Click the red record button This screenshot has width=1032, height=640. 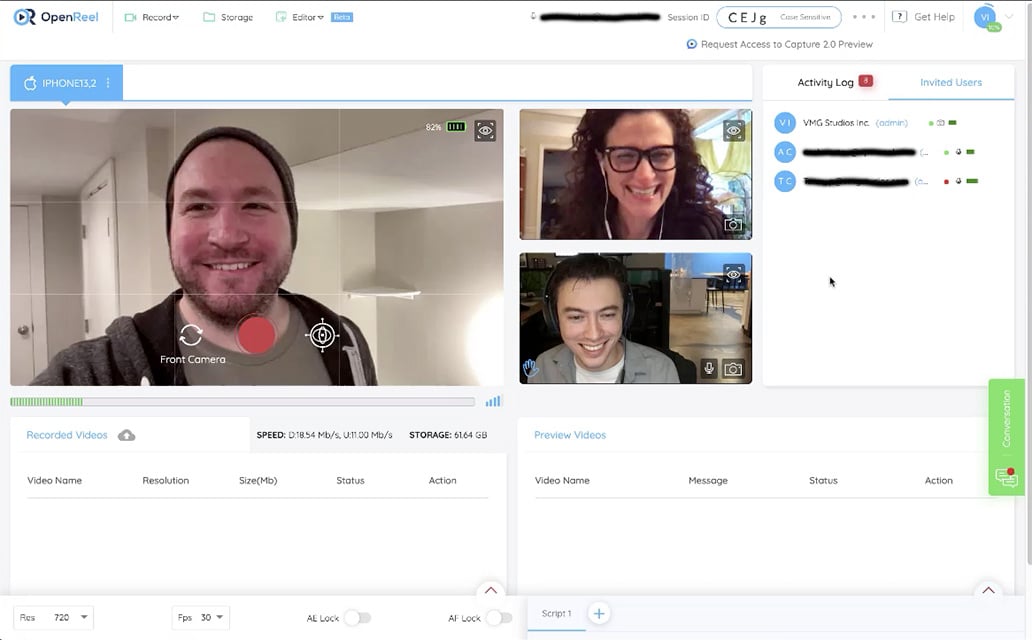point(256,336)
